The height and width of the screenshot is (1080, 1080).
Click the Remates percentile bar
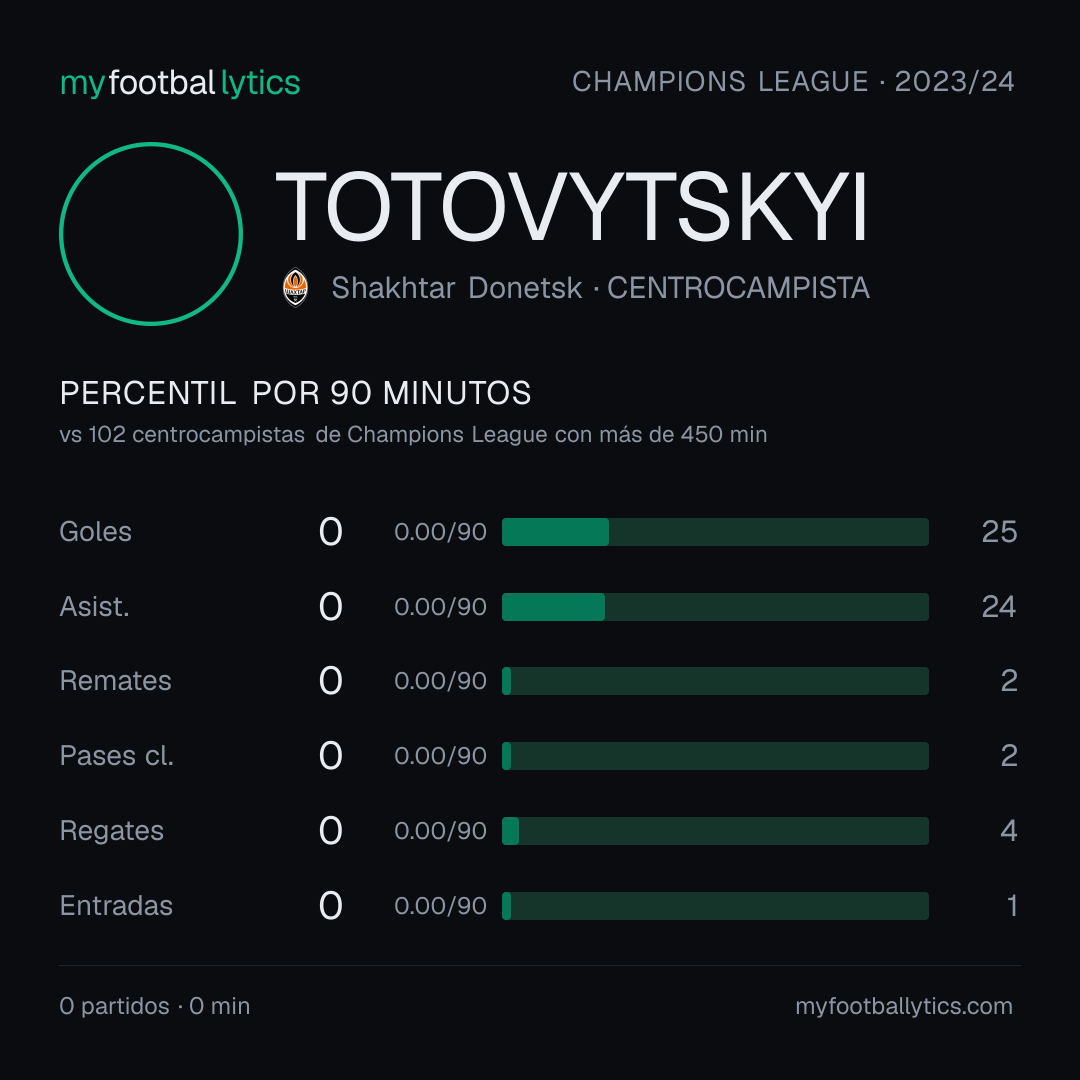[715, 681]
